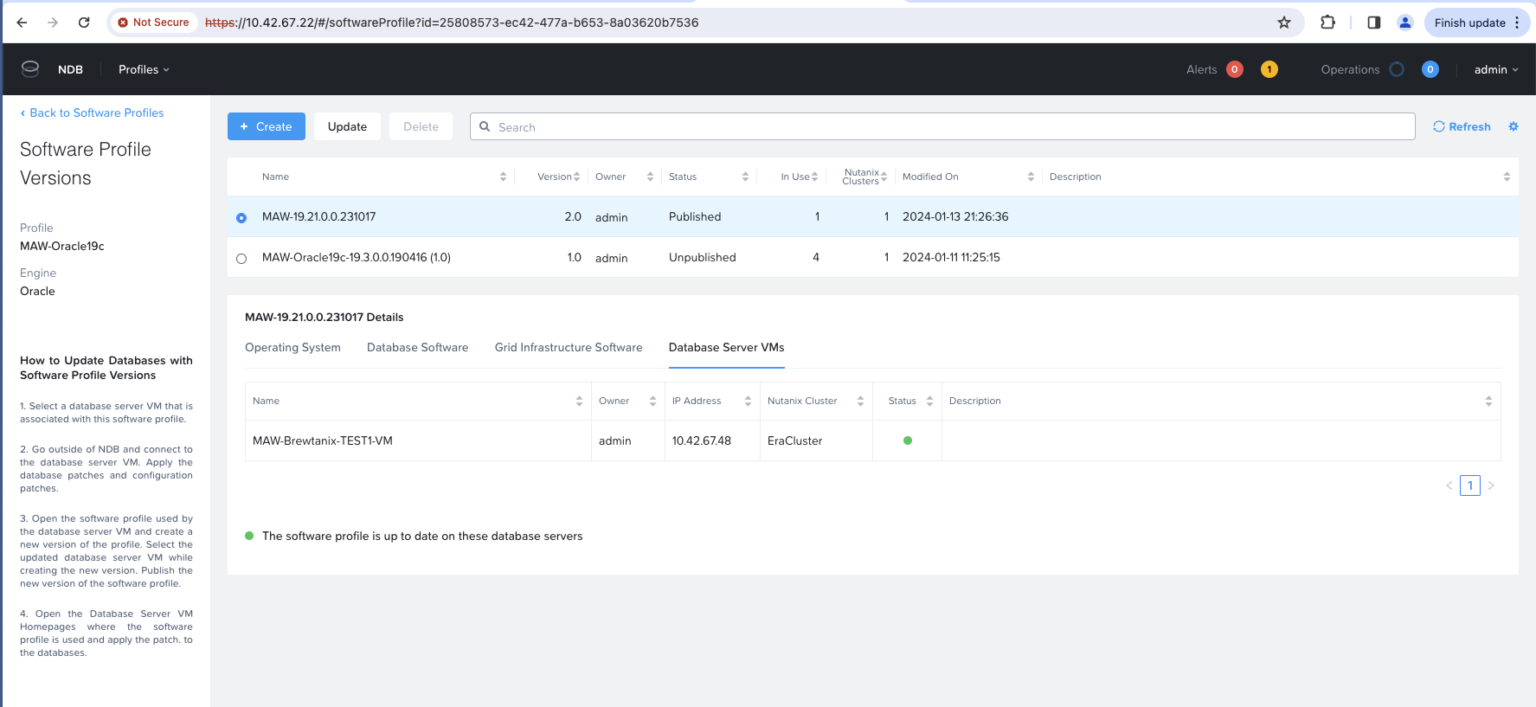Sort versions by Modified On column

(930, 177)
